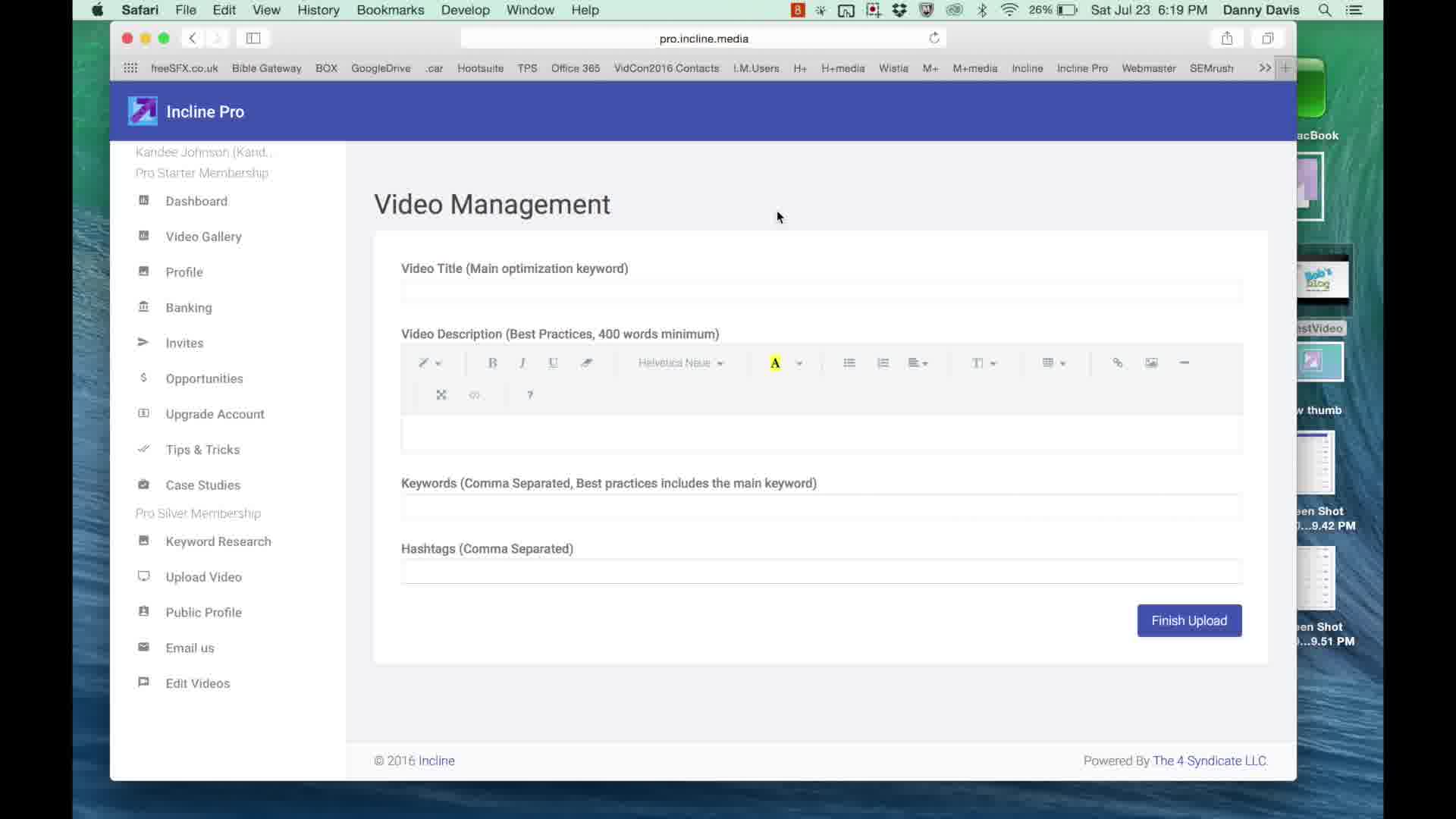The height and width of the screenshot is (819, 1456).
Task: Open the SEMrush bookmark
Action: click(x=1211, y=68)
